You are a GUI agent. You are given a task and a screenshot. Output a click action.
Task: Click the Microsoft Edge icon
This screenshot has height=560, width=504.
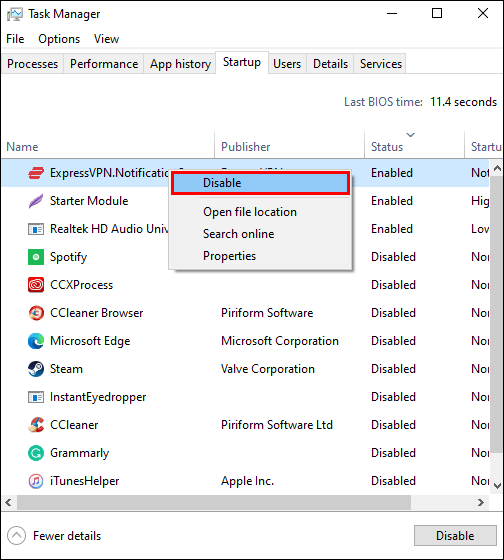36,341
